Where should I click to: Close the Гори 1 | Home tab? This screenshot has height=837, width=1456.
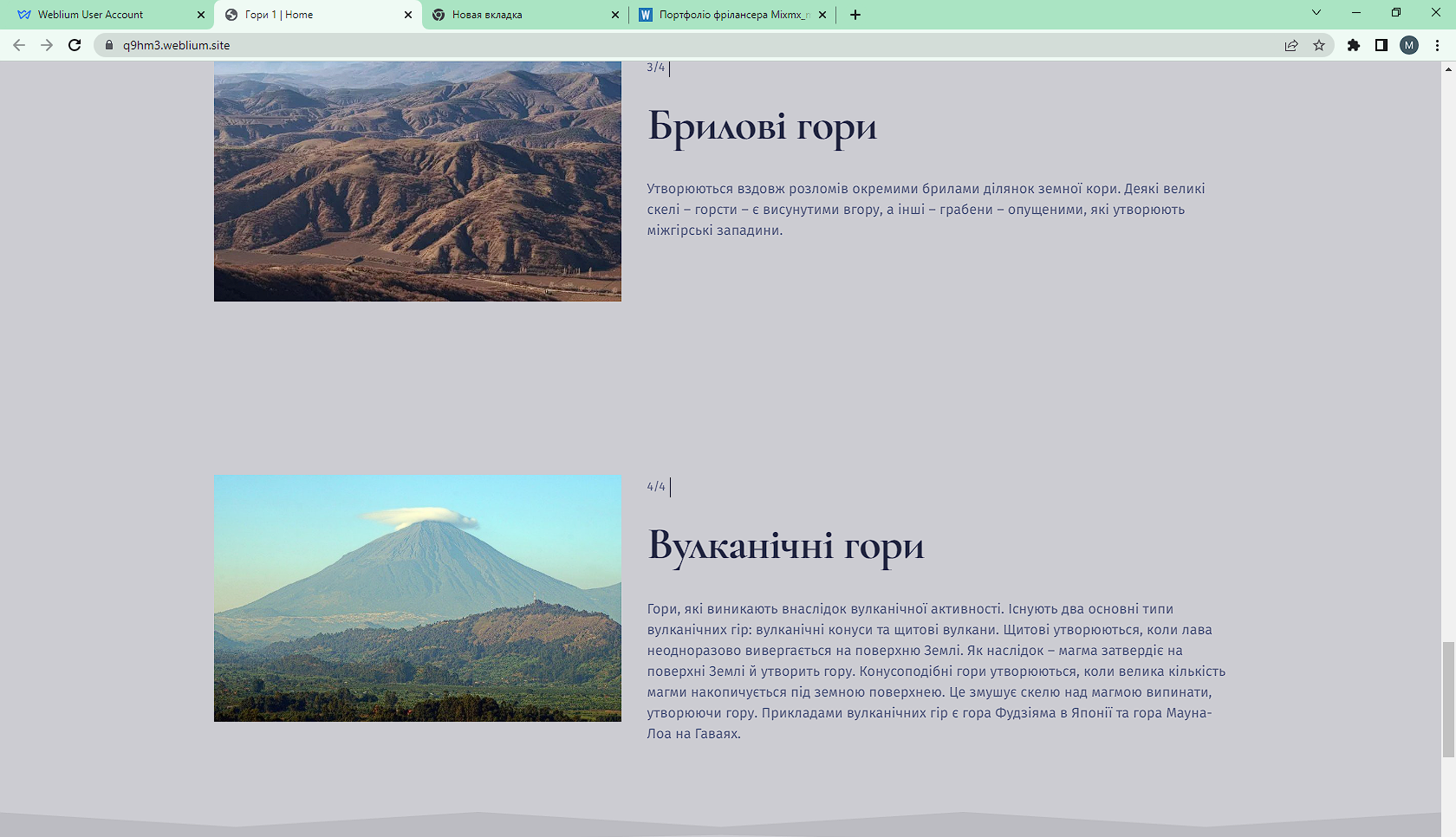point(408,15)
